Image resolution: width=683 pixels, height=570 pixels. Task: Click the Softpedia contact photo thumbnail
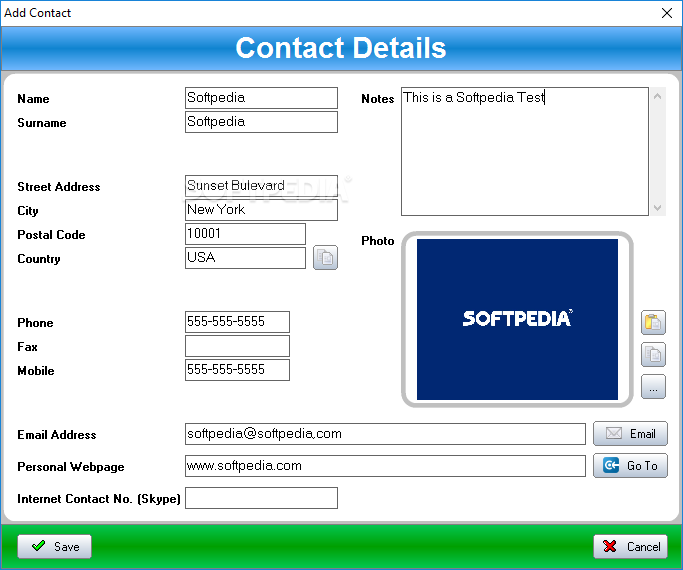point(517,319)
